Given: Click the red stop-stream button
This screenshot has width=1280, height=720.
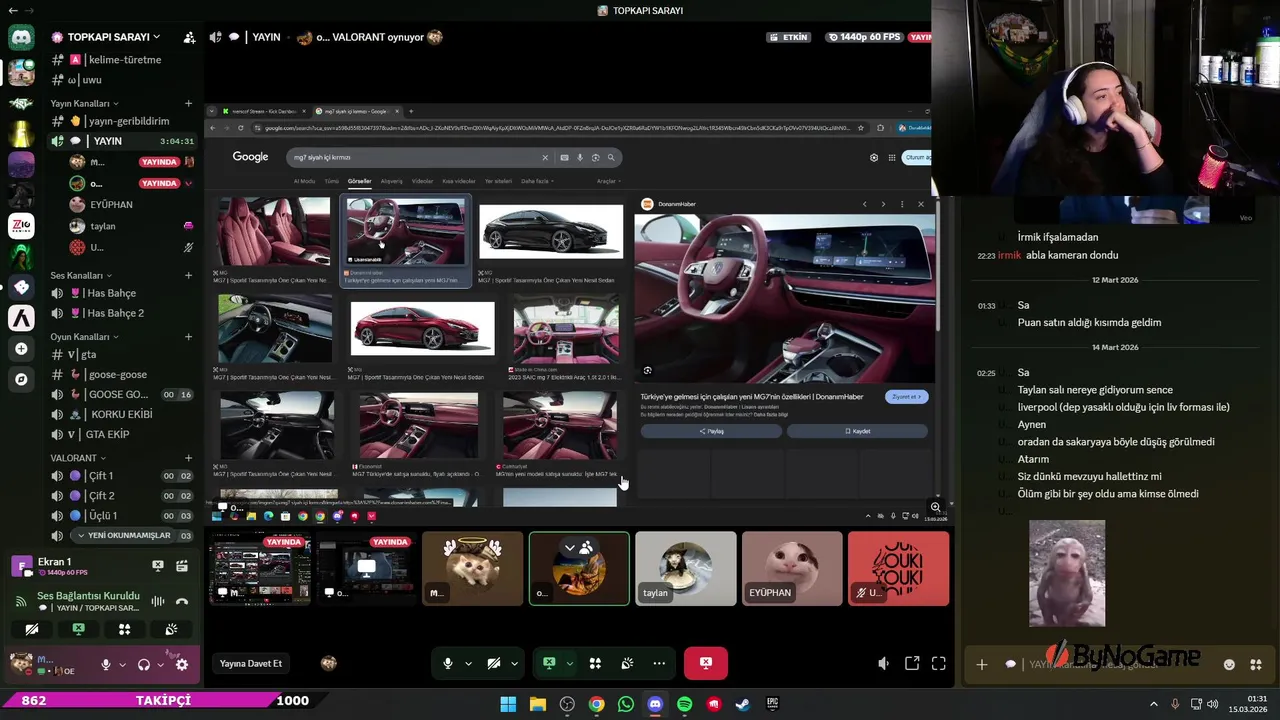Looking at the screenshot, I should pos(705,663).
